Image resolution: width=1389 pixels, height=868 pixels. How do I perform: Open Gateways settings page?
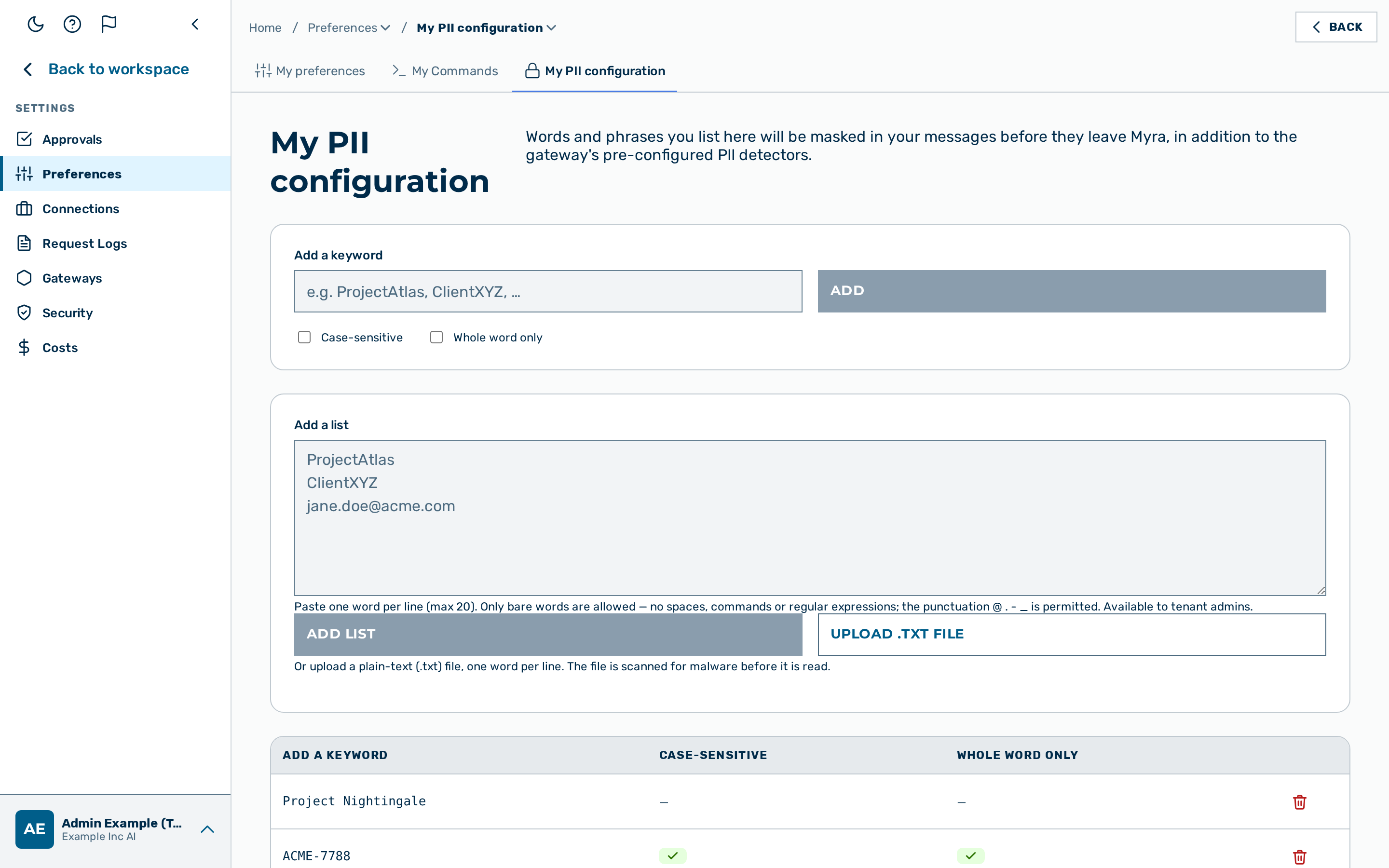click(115, 278)
